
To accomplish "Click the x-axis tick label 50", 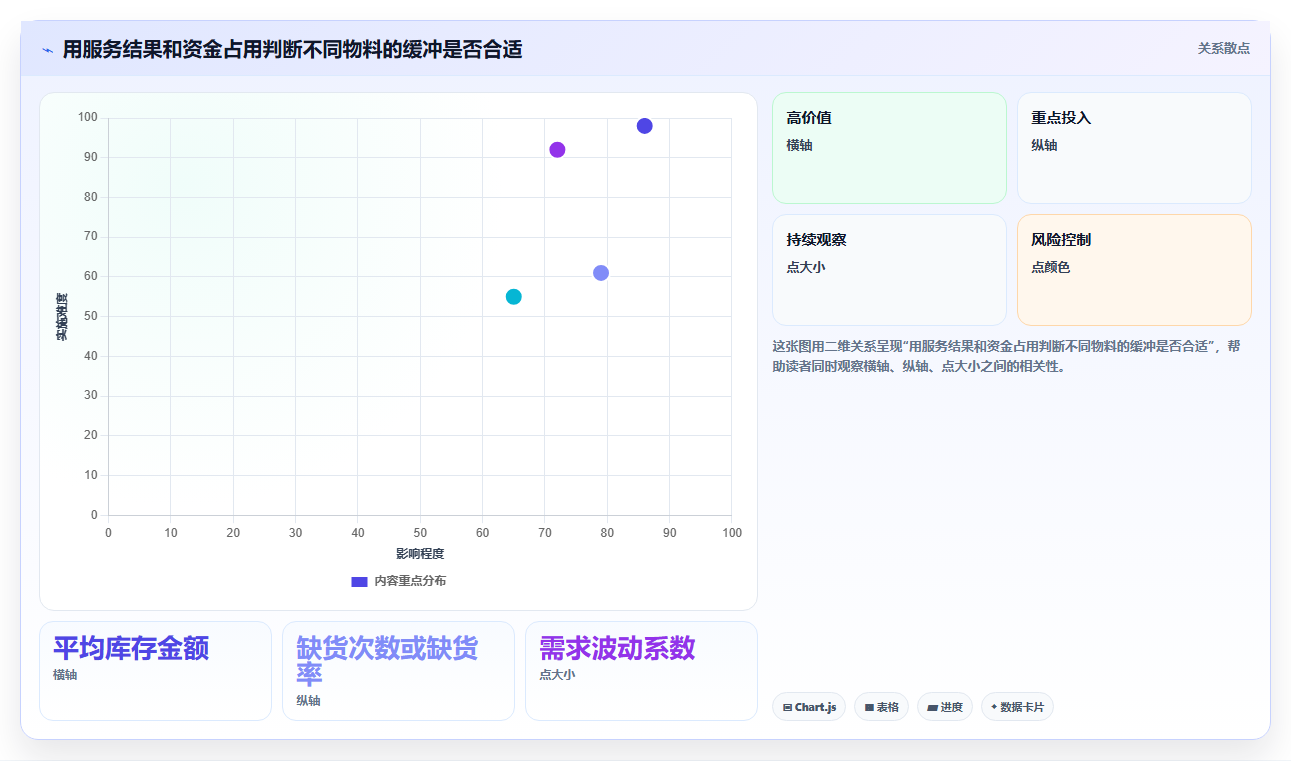I will click(x=420, y=533).
